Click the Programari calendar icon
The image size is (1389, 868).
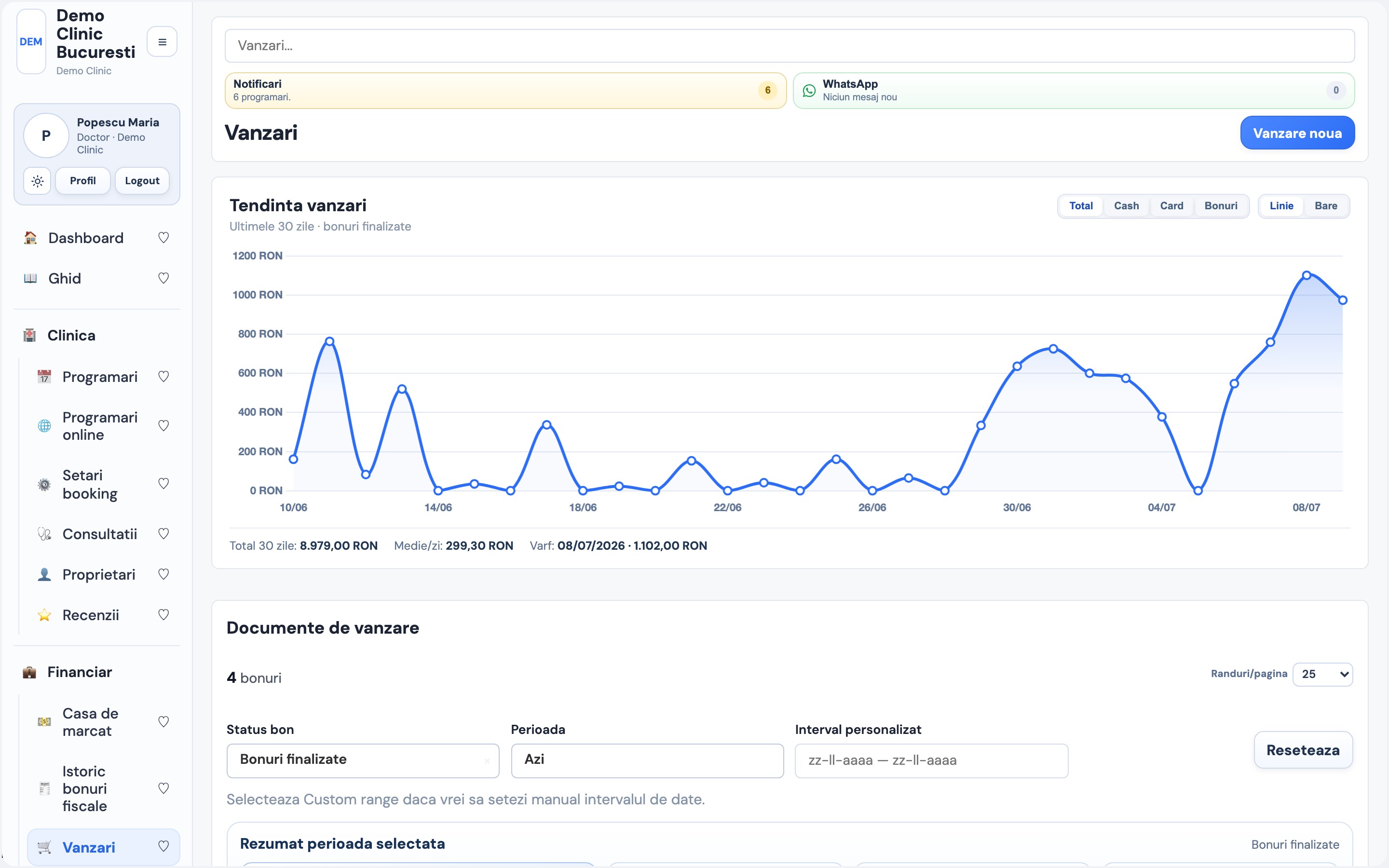pyautogui.click(x=44, y=377)
